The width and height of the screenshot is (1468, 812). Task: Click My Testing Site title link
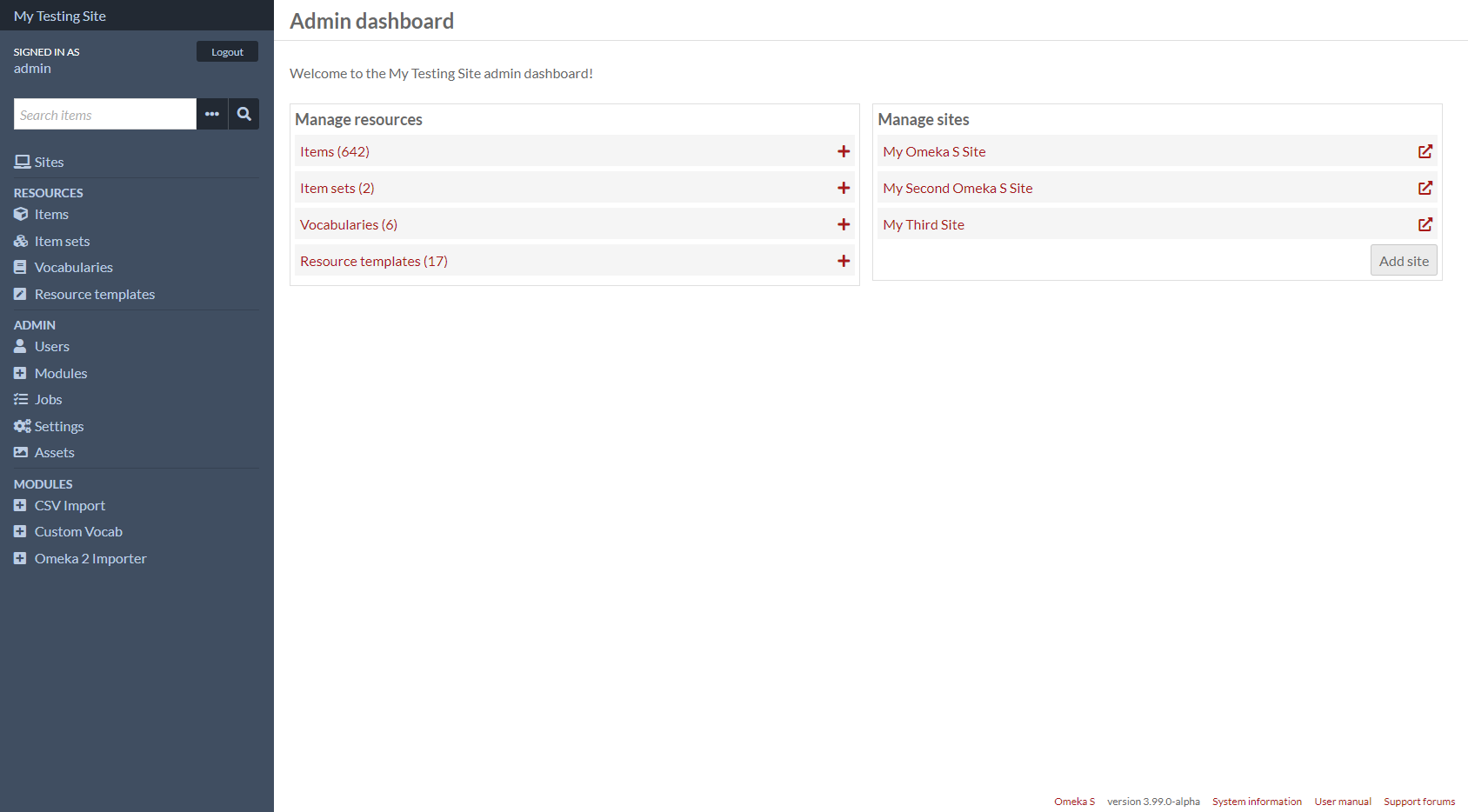click(x=60, y=16)
